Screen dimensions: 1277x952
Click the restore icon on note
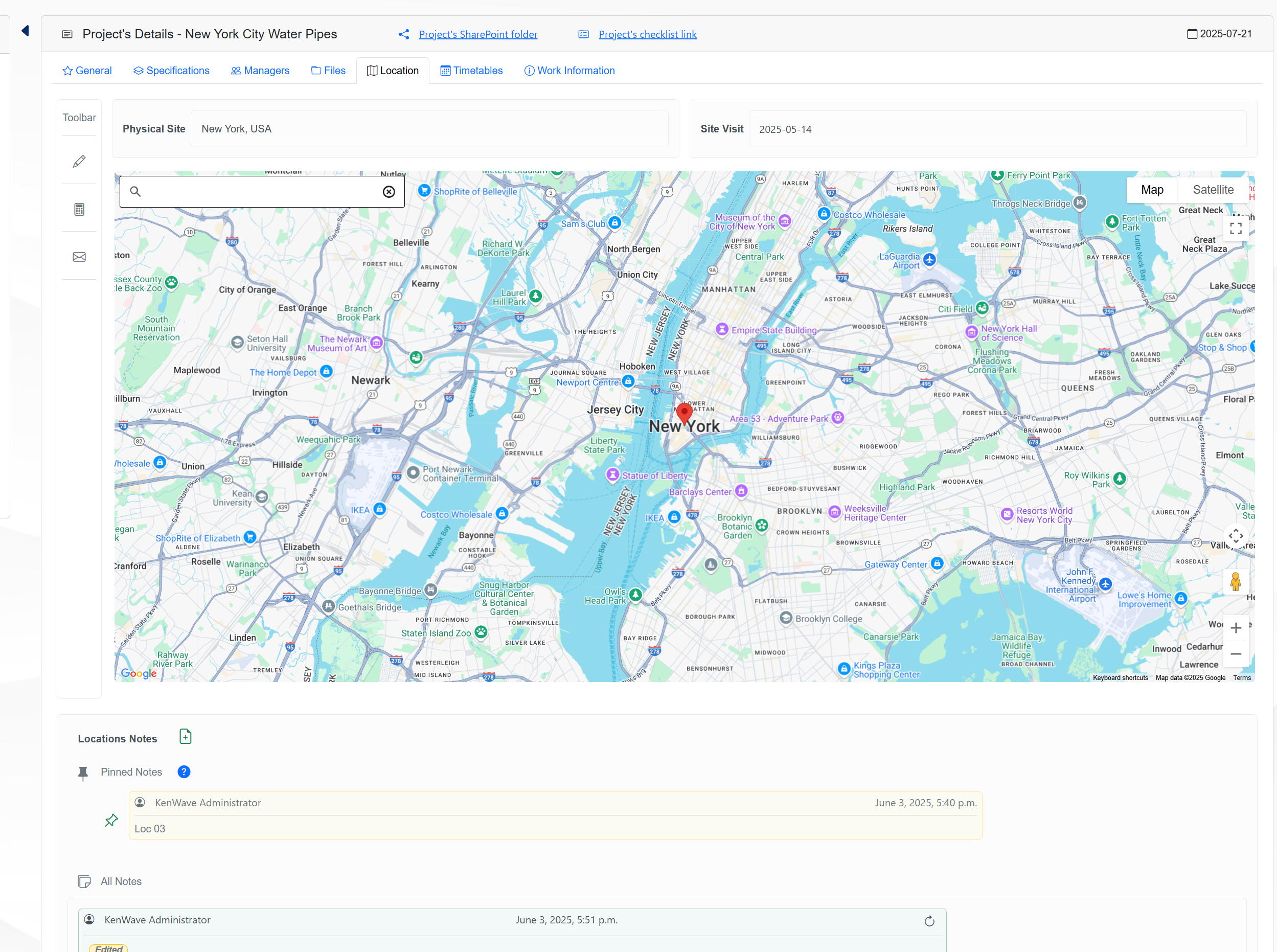pyautogui.click(x=929, y=921)
